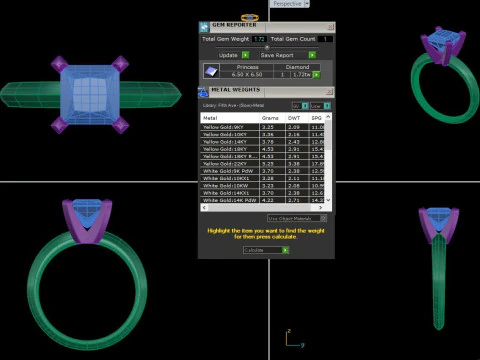Click the SPG column header
This screenshot has height=360, width=480.
pos(316,118)
